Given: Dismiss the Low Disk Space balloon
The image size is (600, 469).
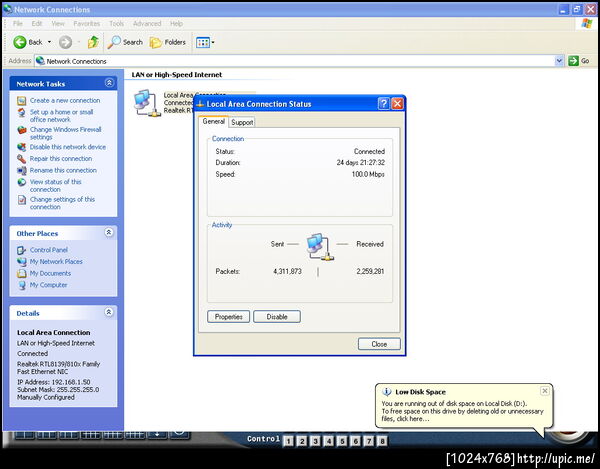Looking at the screenshot, I should click(x=545, y=391).
